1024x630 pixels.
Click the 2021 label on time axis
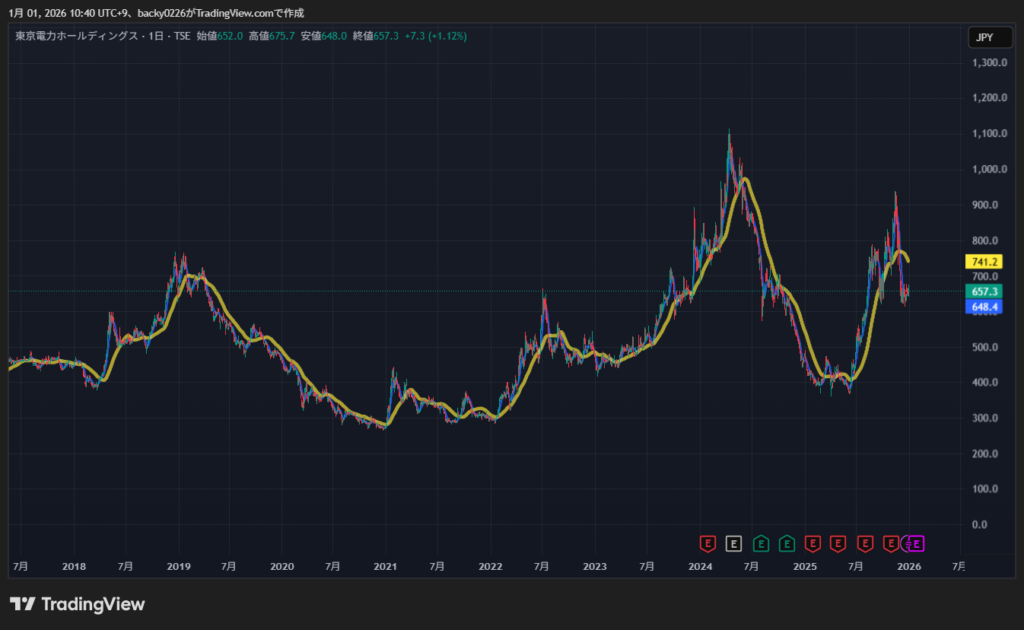[385, 566]
